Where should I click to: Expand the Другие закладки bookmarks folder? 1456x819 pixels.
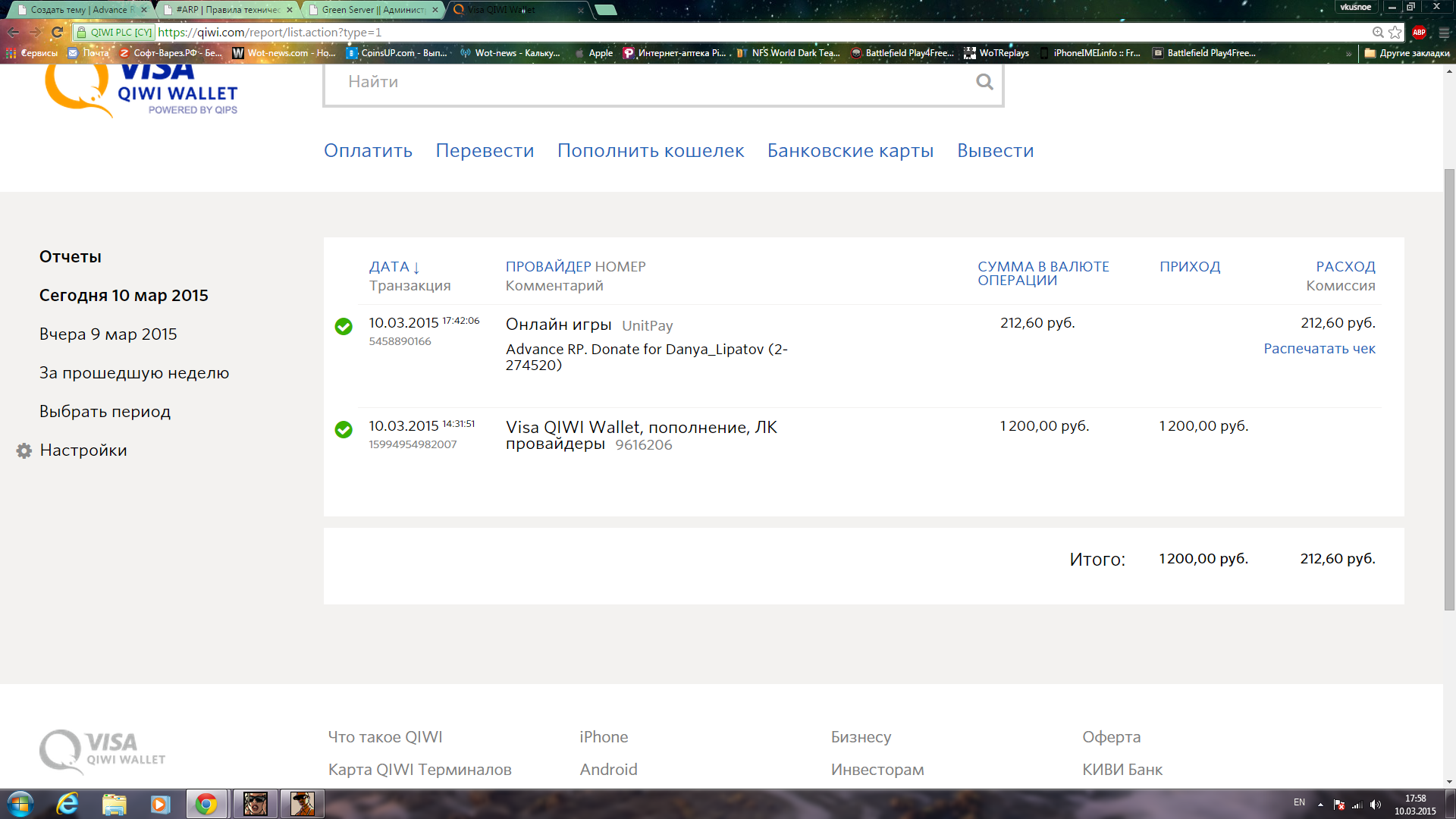(x=1407, y=53)
